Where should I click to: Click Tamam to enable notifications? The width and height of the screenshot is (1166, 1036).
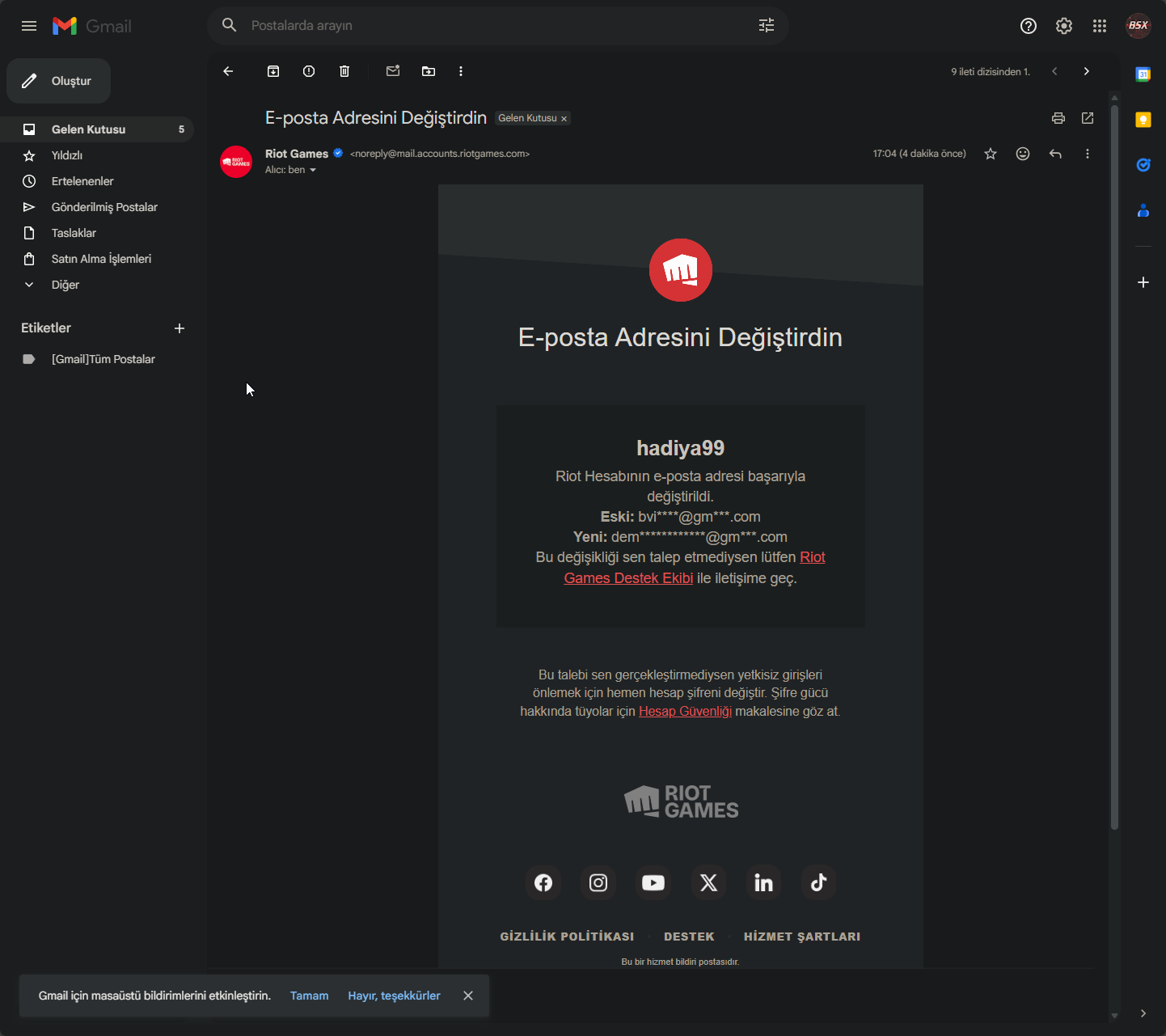[310, 996]
